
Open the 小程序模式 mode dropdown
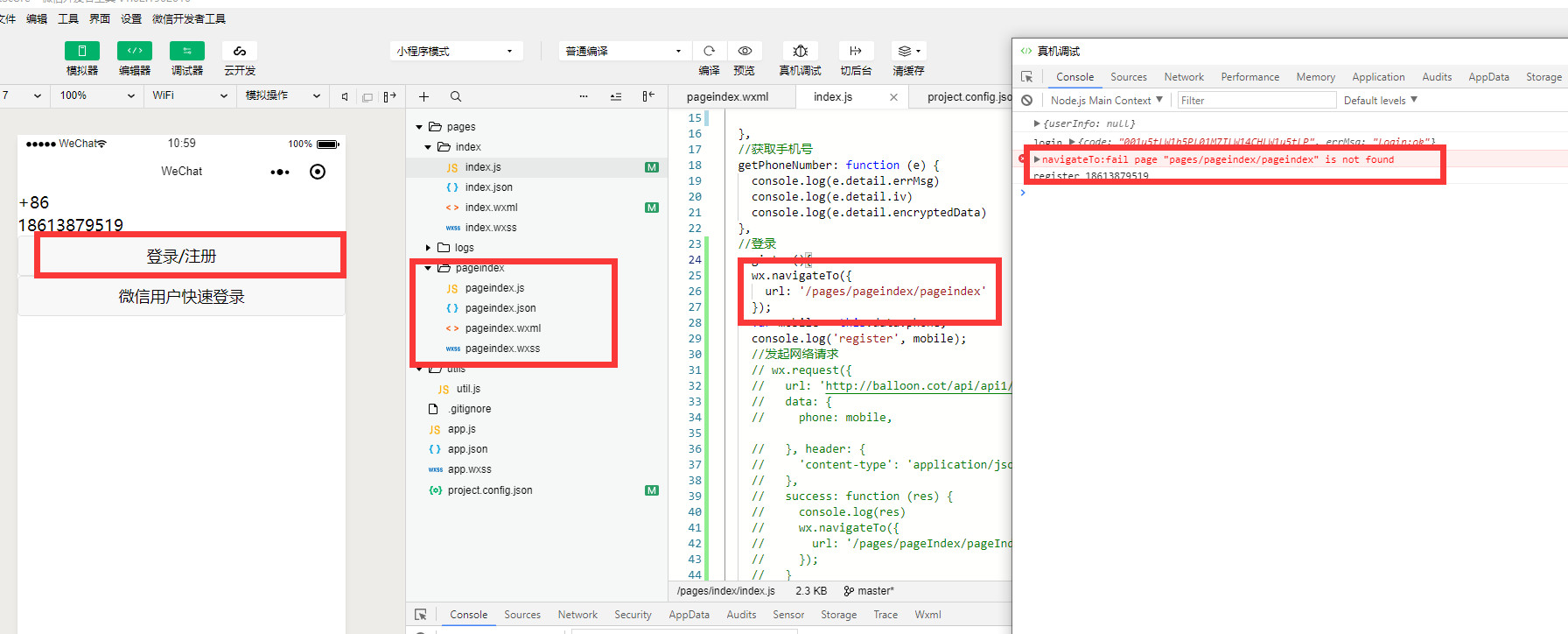click(456, 51)
